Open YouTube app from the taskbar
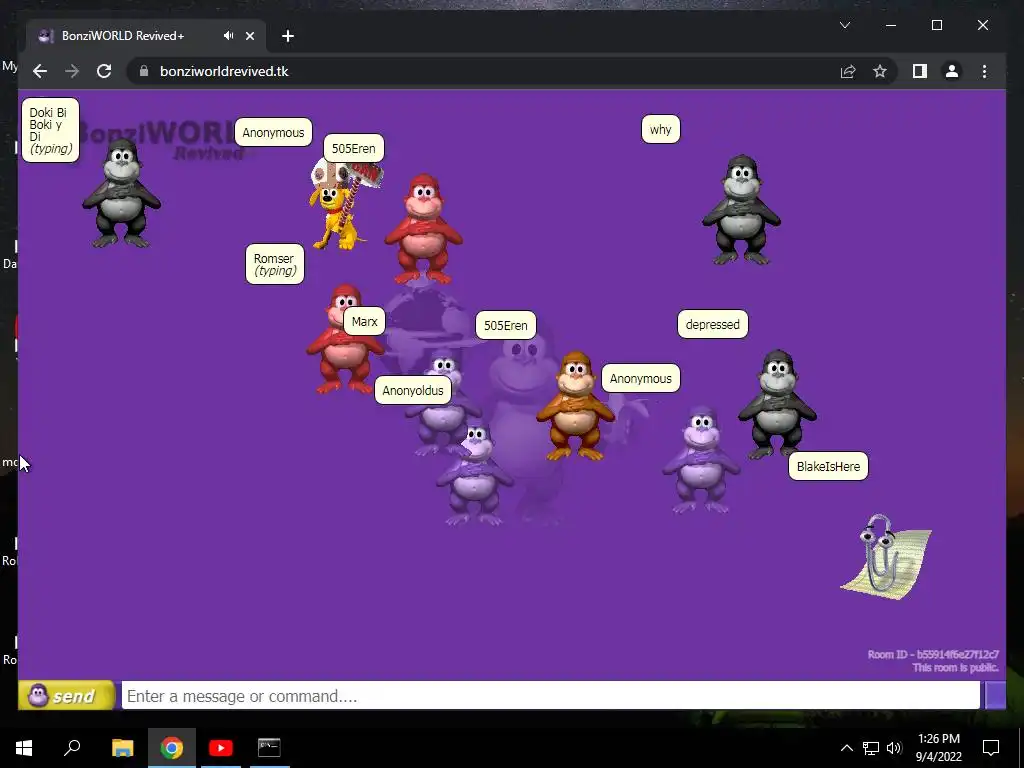The image size is (1024, 768). pyautogui.click(x=221, y=748)
